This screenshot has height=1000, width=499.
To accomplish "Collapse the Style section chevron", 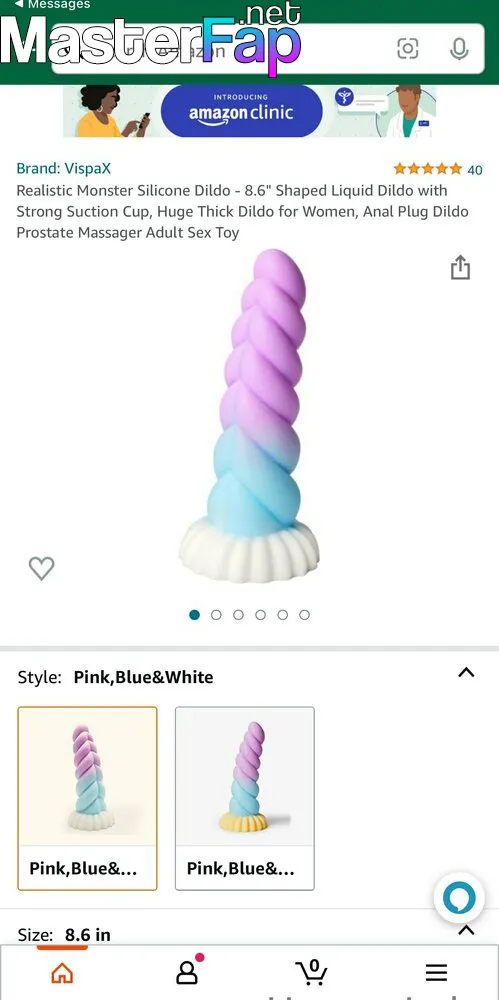I will coord(466,672).
